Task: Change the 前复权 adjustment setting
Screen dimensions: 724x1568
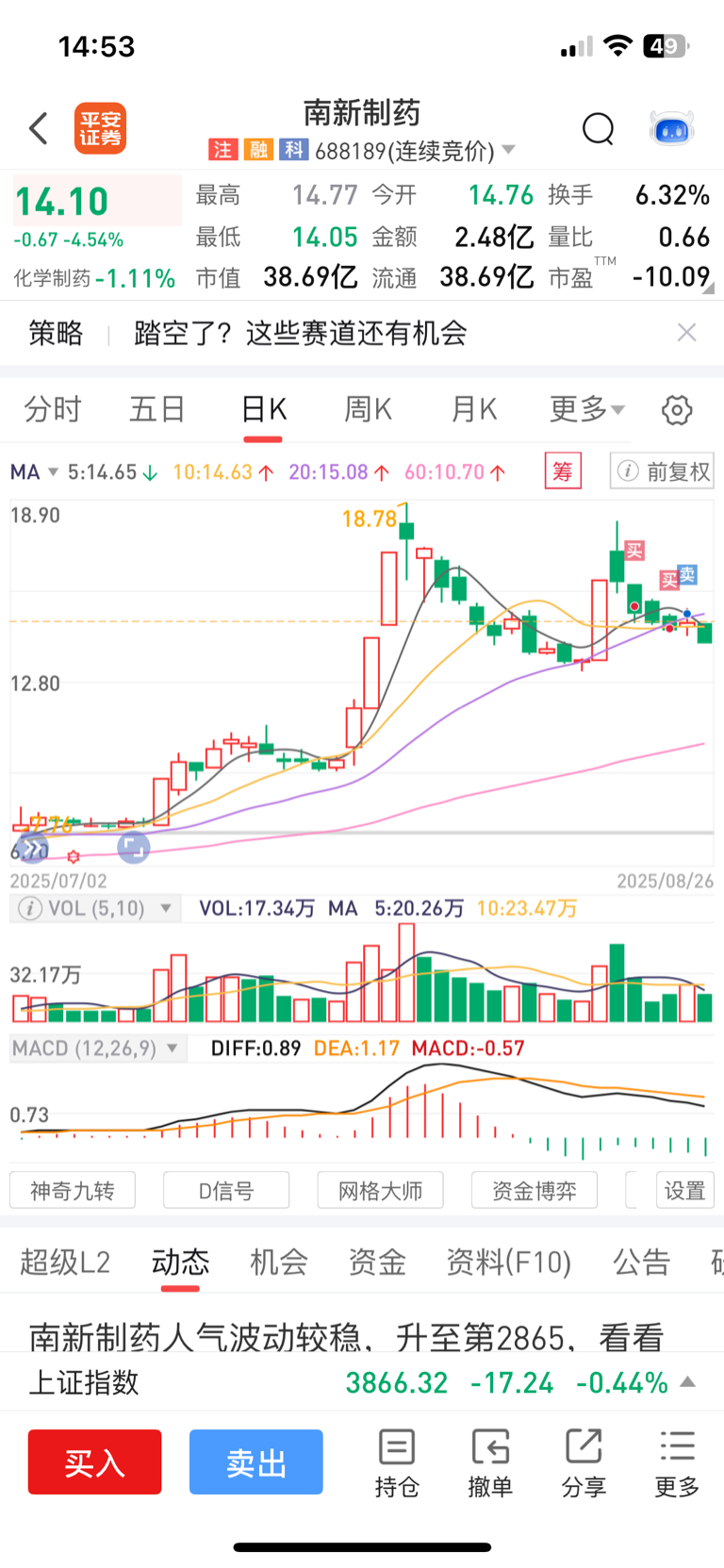Action: (662, 470)
